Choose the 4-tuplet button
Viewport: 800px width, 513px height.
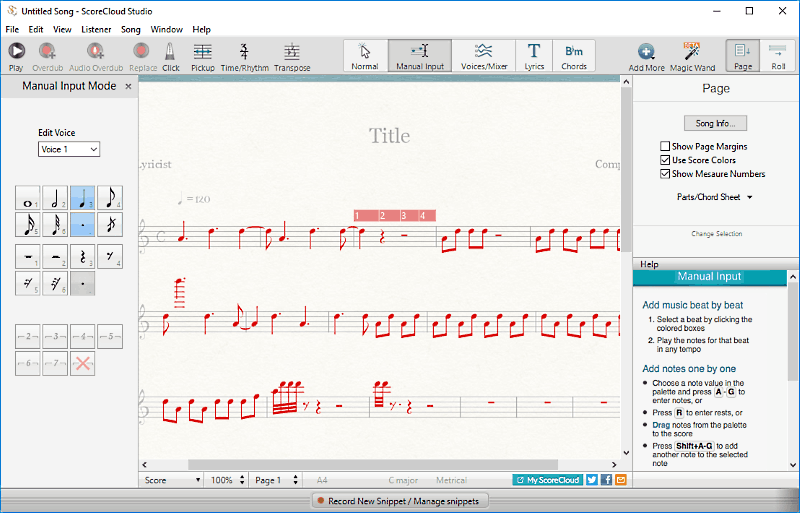(x=83, y=336)
